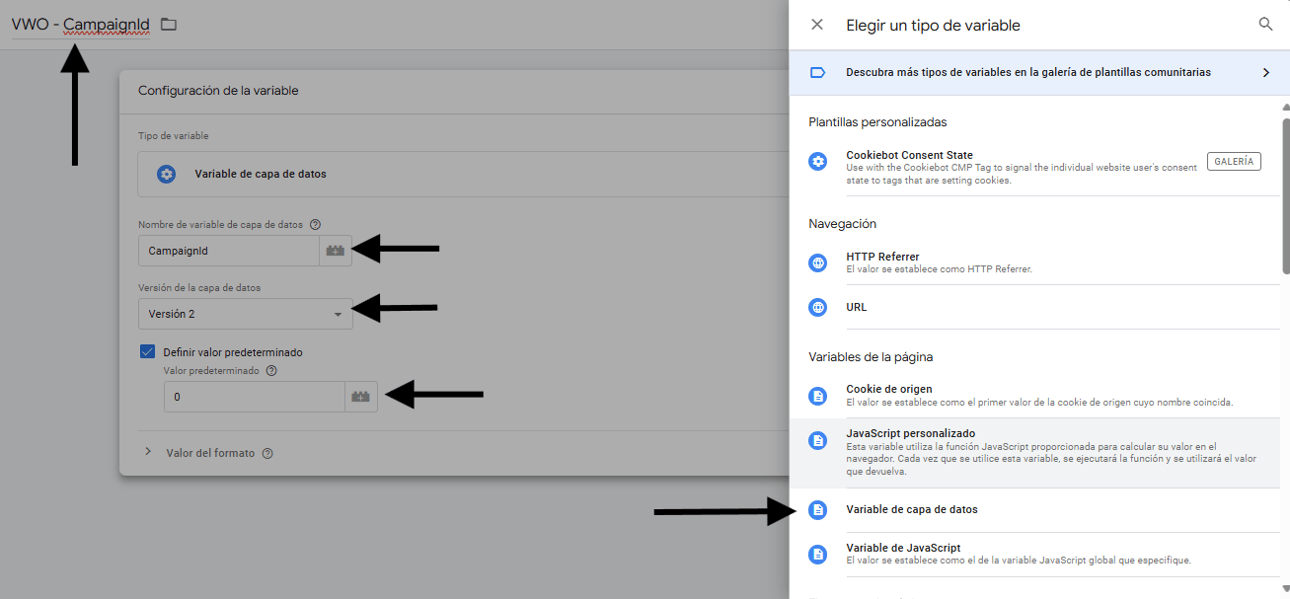
Task: Click Variables de la página heading
Action: pyautogui.click(x=871, y=357)
